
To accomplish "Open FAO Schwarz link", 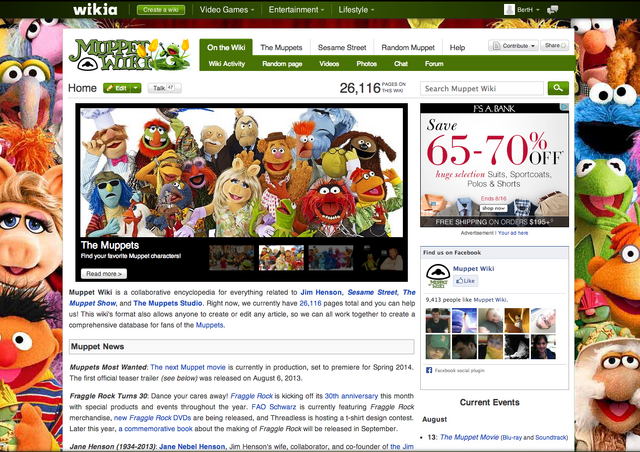I will coord(273,407).
